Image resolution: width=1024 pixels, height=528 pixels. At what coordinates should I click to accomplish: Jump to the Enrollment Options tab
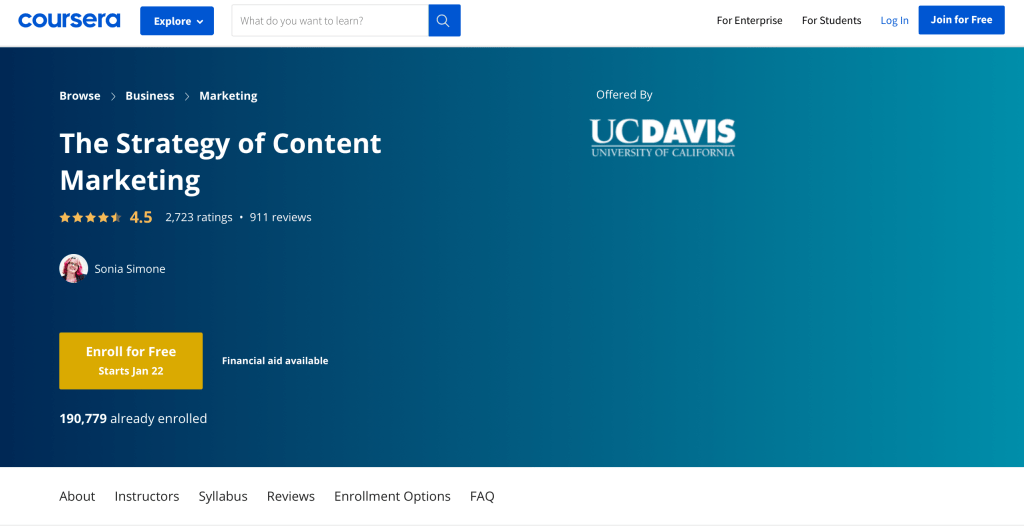[x=392, y=496]
